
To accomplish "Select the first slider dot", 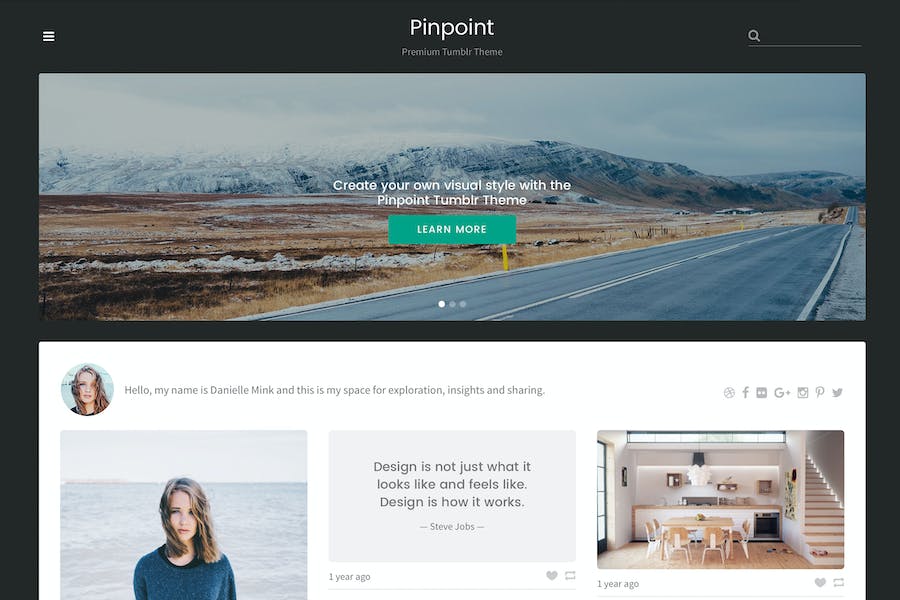I will tap(441, 304).
